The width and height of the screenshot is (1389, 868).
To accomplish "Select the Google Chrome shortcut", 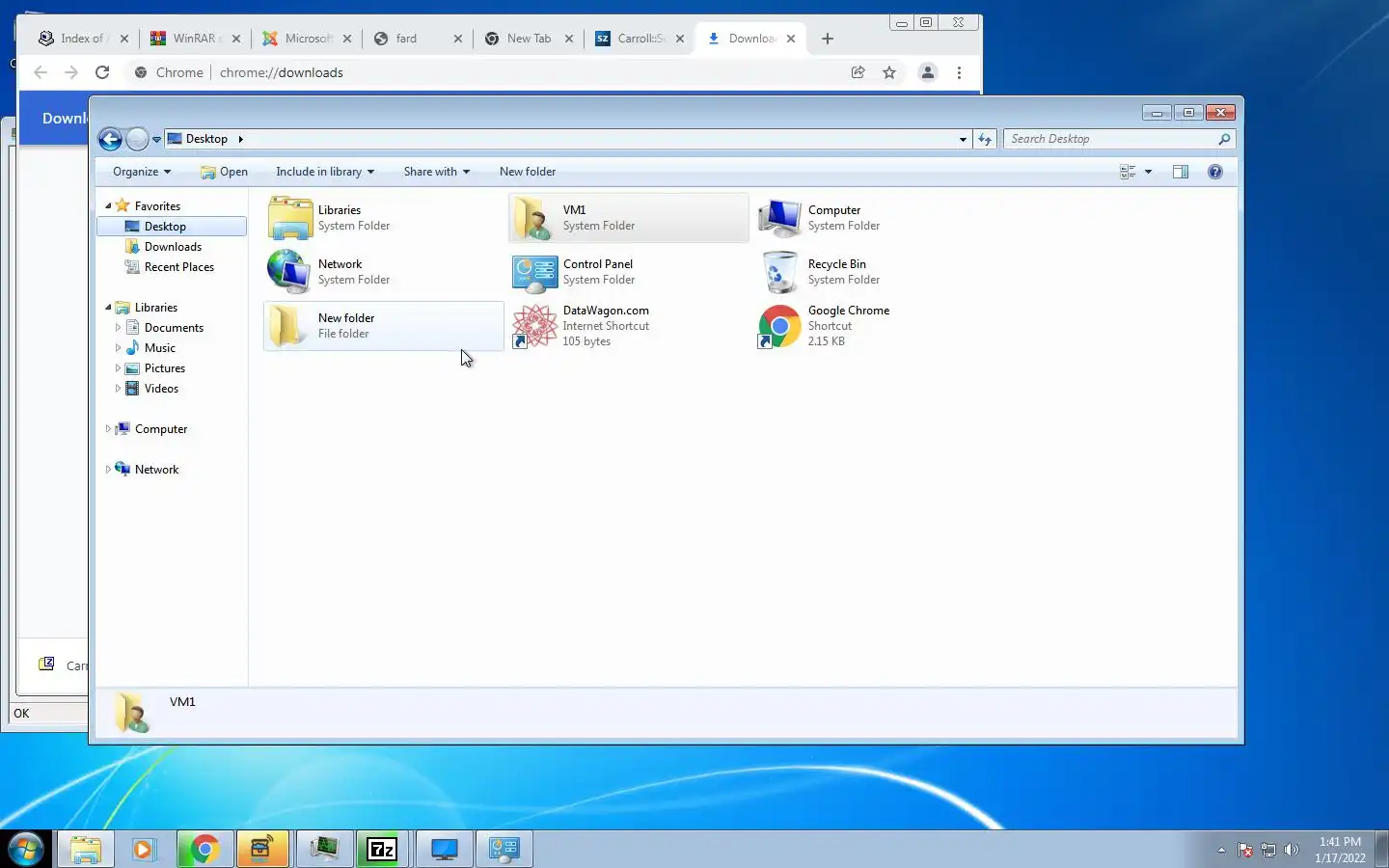I will [873, 326].
